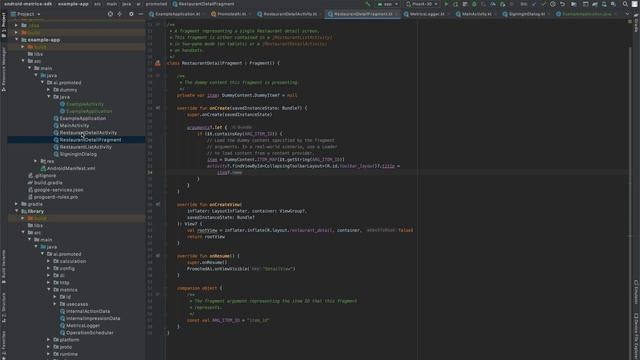Open the app run configuration dropdown
Image resolution: width=640 pixels, height=360 pixels.
(x=387, y=4)
